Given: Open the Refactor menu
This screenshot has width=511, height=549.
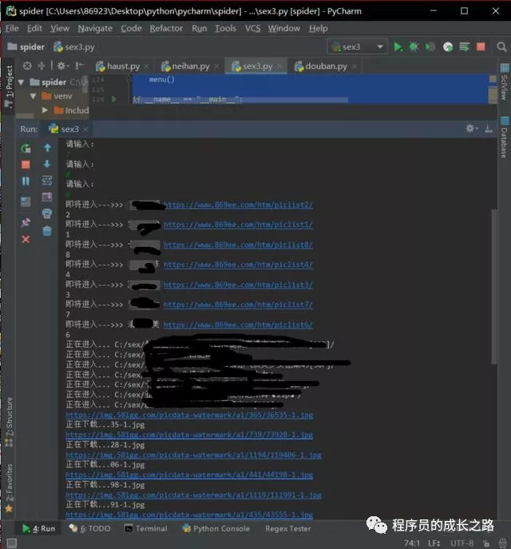Looking at the screenshot, I should [x=166, y=28].
